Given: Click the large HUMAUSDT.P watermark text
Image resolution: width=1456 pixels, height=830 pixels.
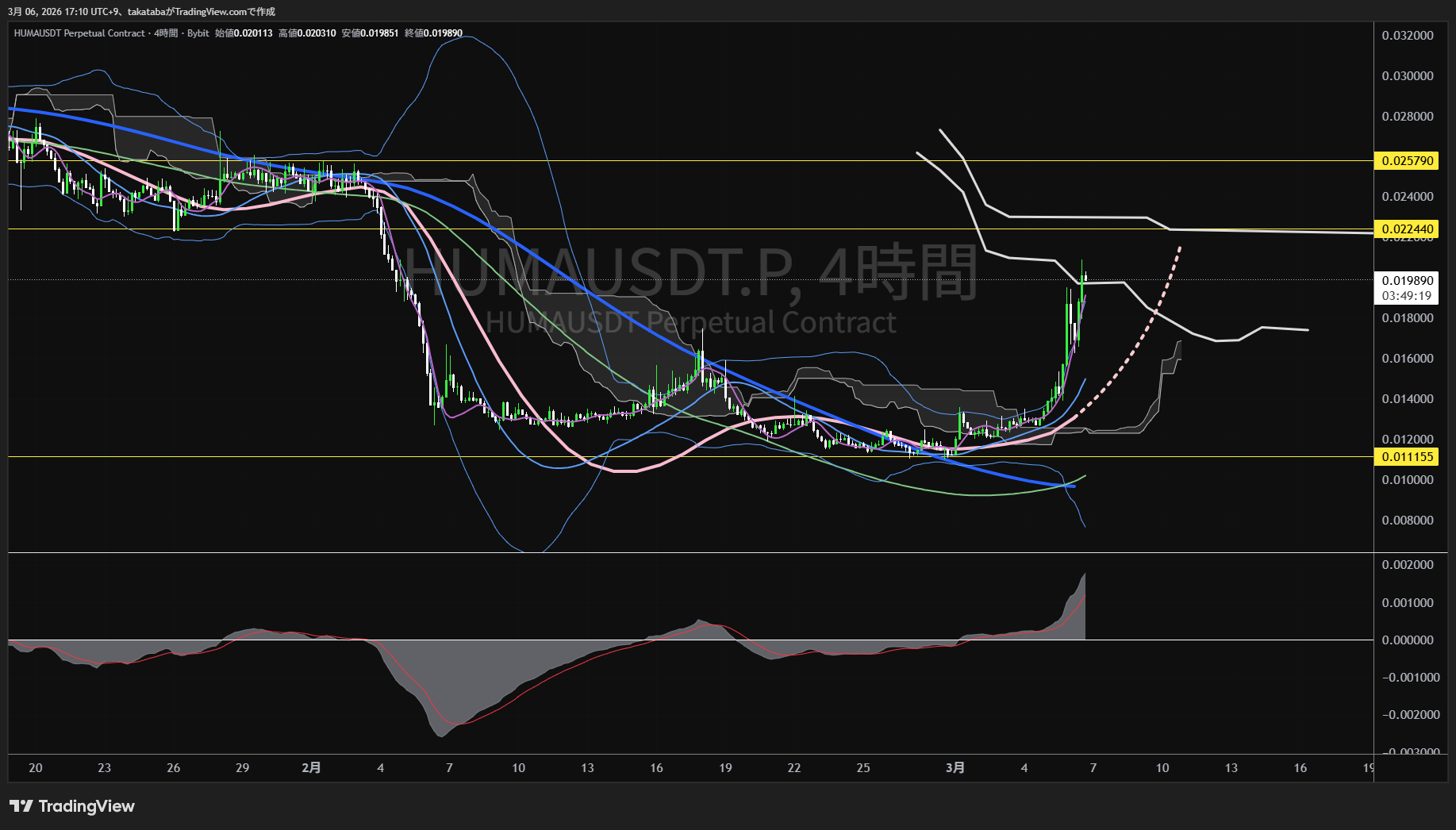Looking at the screenshot, I should click(x=690, y=272).
